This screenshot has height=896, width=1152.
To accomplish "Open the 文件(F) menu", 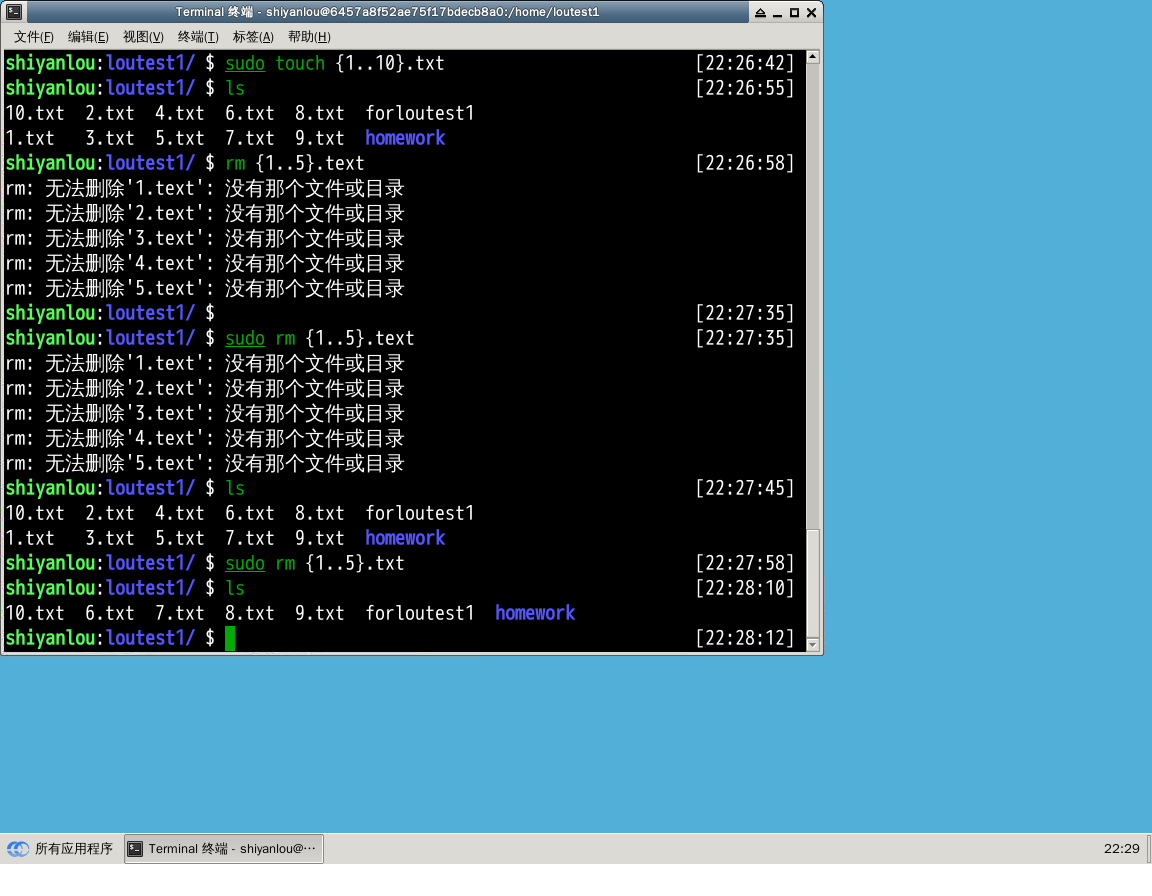I will tap(33, 37).
